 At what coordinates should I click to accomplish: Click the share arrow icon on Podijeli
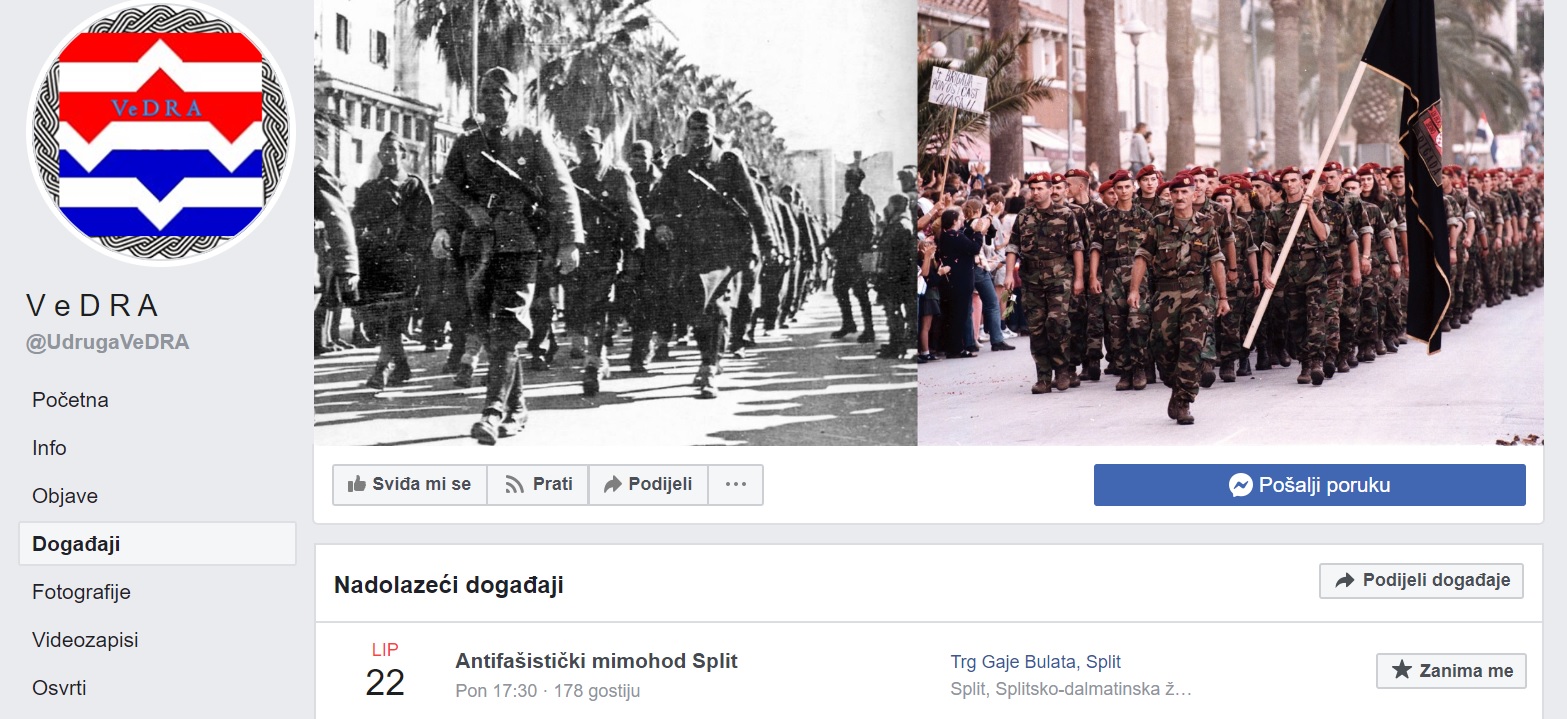[612, 485]
